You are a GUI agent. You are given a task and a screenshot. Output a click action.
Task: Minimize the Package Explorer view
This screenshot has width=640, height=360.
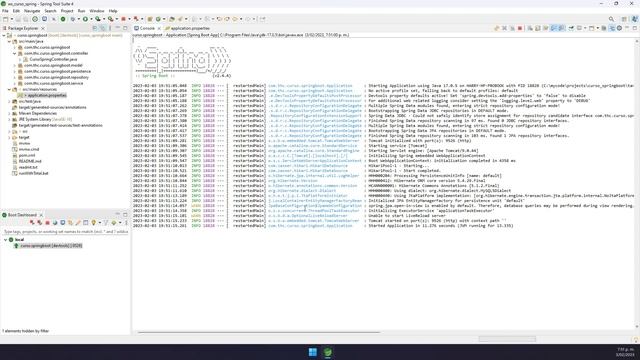pos(118,28)
